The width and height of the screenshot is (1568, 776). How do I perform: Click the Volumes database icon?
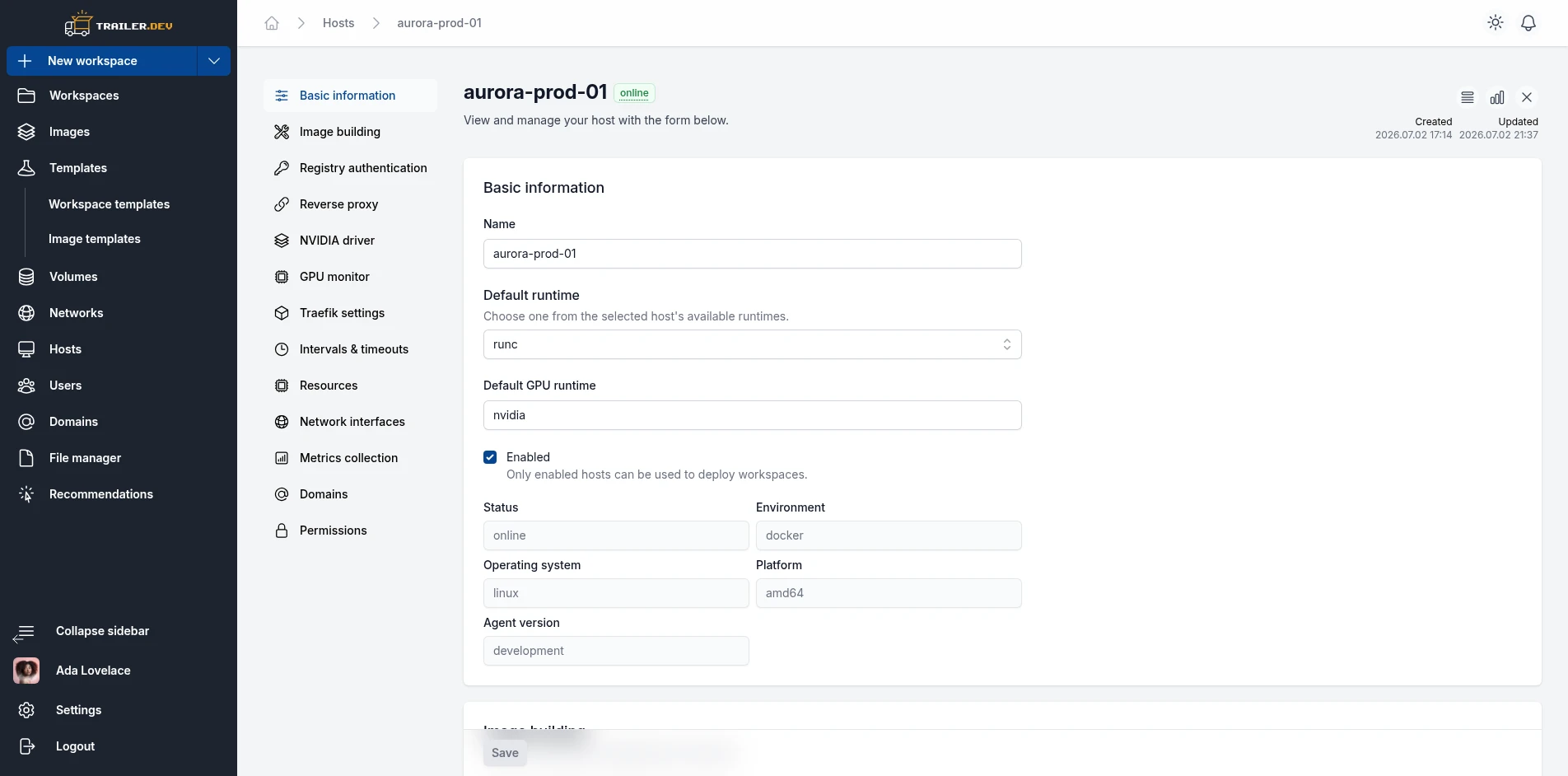(x=26, y=277)
